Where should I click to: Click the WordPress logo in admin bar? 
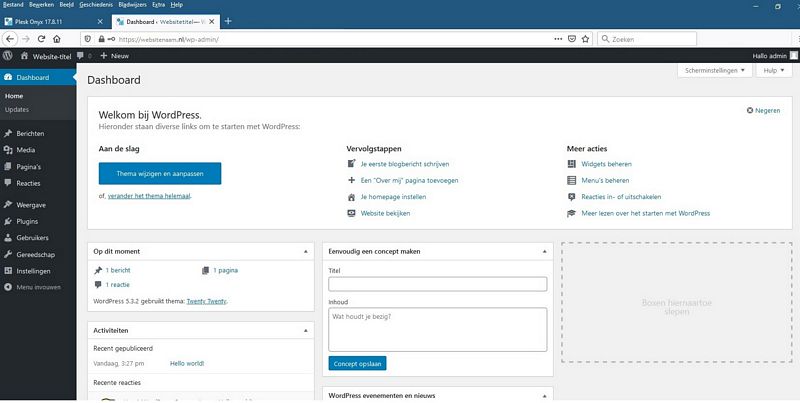[x=8, y=56]
